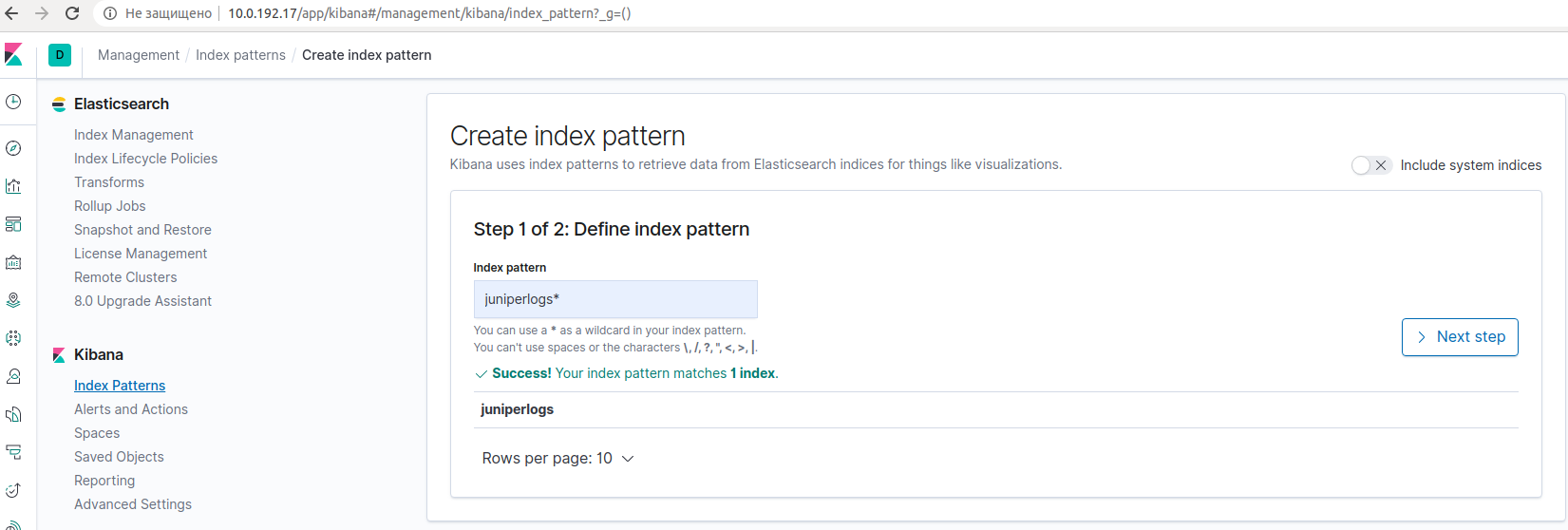The height and width of the screenshot is (530, 1568).
Task: Go forward with the browser arrow
Action: pyautogui.click(x=42, y=13)
